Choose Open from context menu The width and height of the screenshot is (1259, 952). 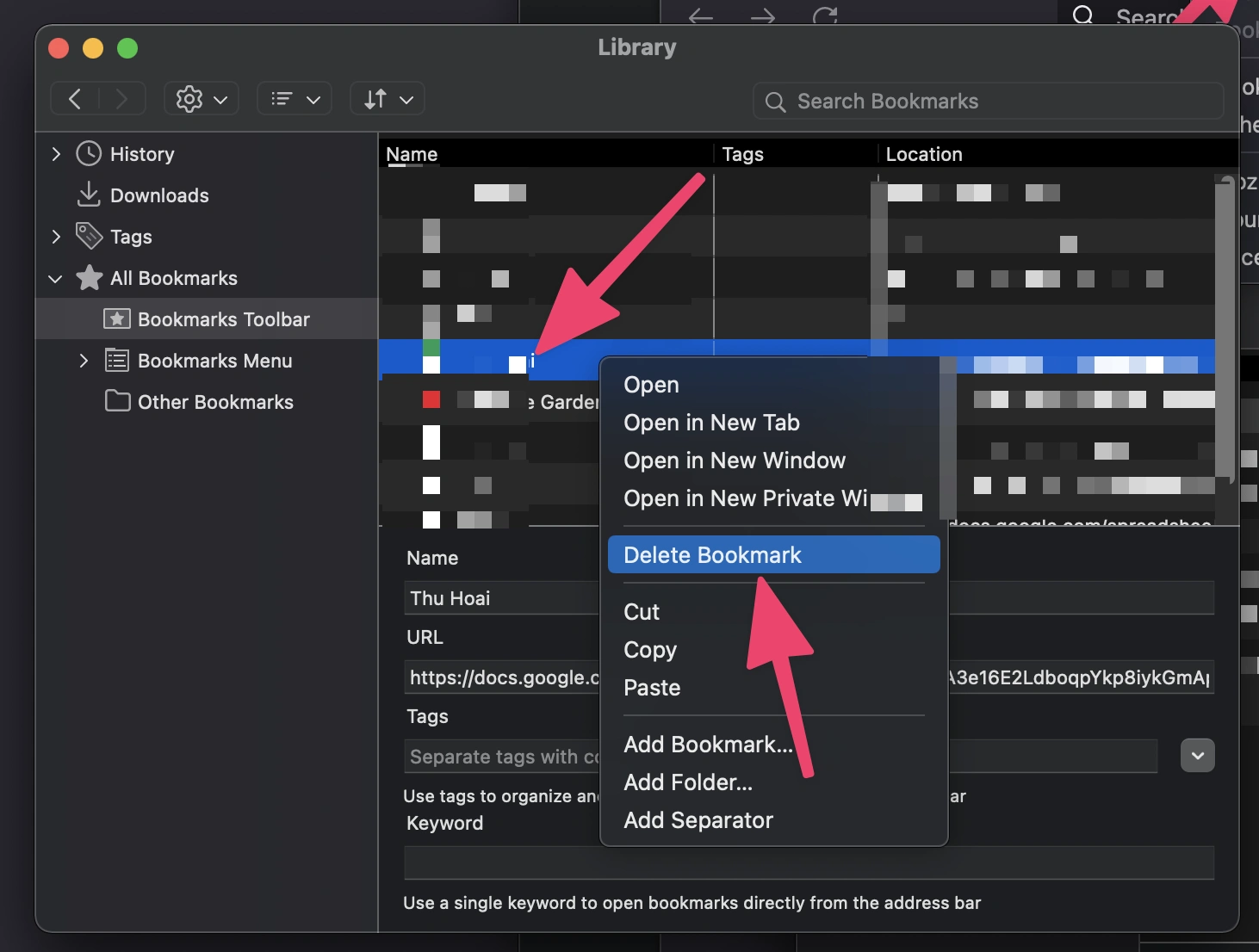(773, 385)
